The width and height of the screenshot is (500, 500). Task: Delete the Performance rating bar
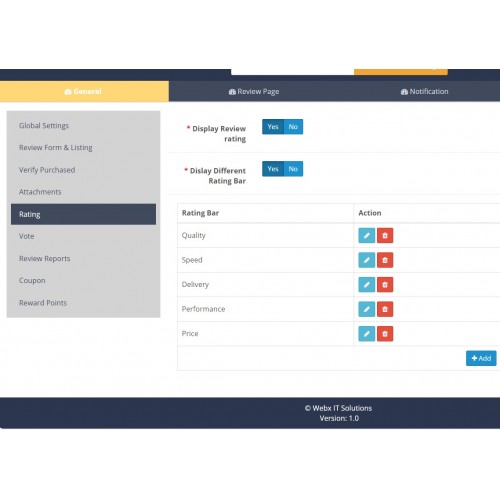[385, 309]
